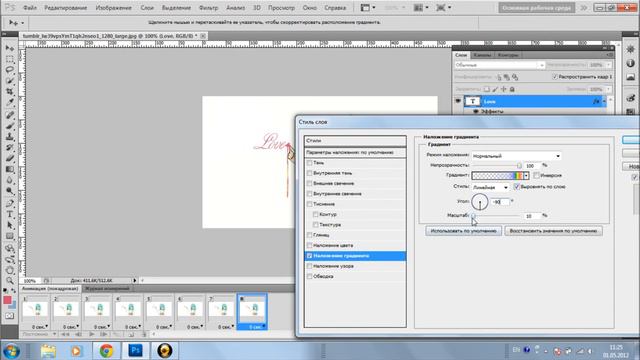Select Параметры наложения: по умолчанию row
Screen dimensions: 640x360
click(355, 152)
